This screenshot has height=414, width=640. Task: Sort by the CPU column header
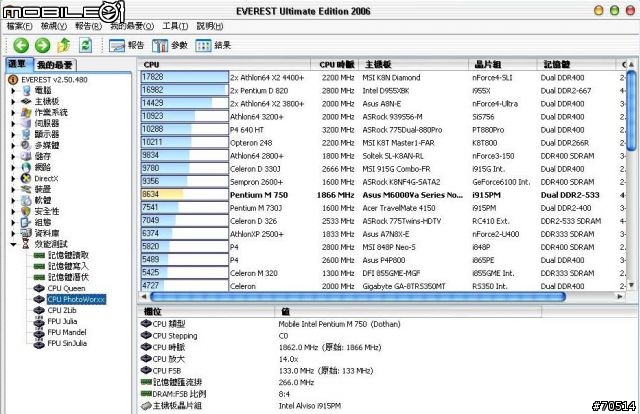click(225, 65)
